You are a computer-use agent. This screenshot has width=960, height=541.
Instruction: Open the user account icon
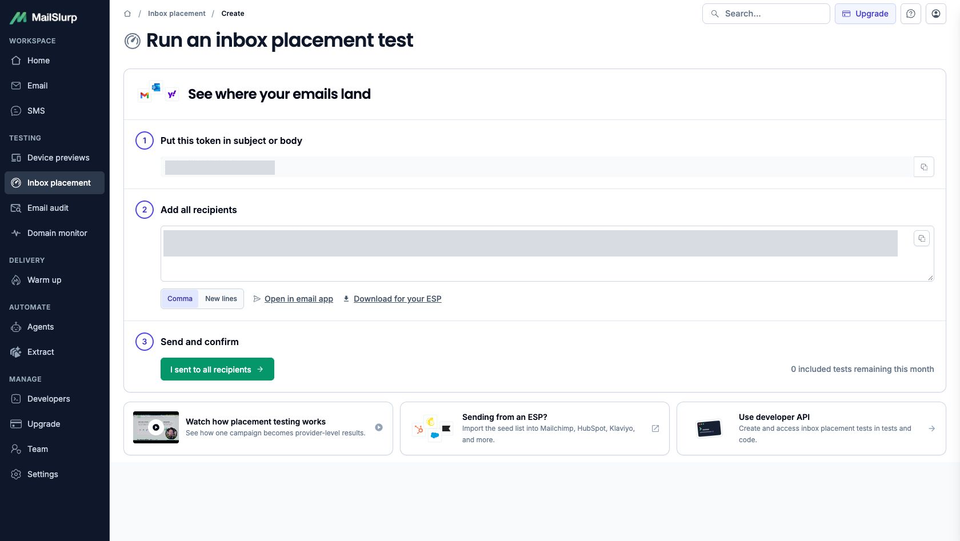click(936, 13)
